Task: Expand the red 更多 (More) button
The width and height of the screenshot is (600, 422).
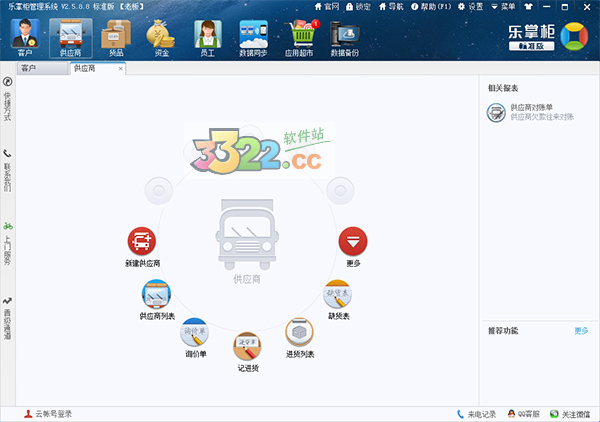Action: 353,241
